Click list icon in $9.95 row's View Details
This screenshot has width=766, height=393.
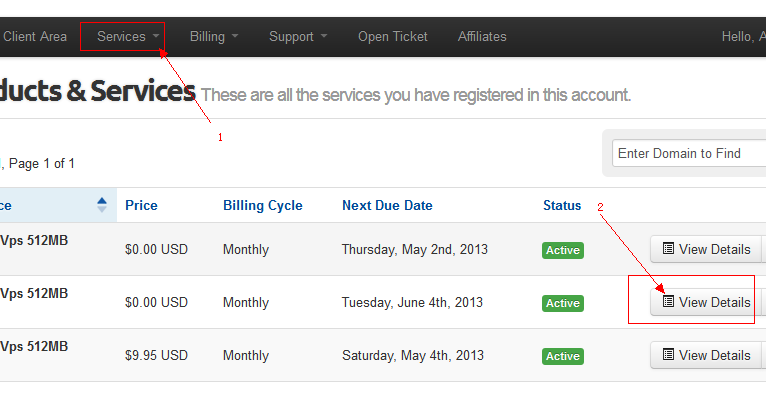click(668, 354)
